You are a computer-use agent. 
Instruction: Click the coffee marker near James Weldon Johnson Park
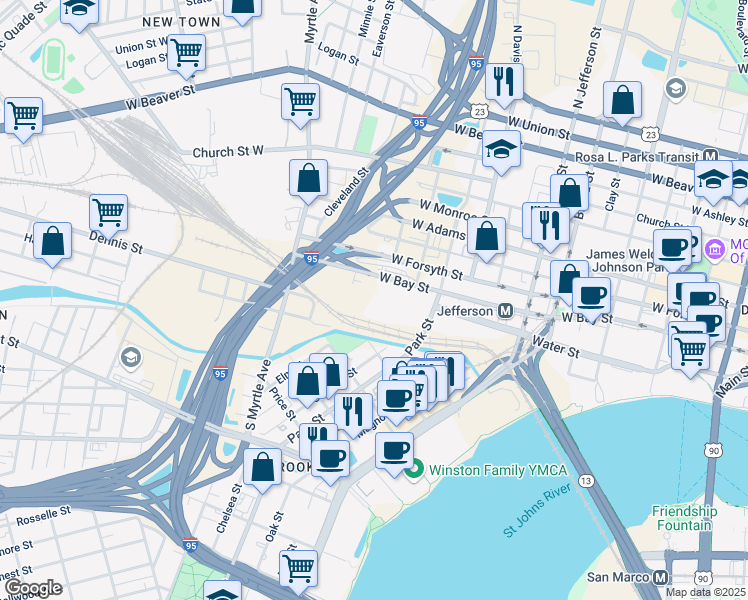[x=672, y=249]
